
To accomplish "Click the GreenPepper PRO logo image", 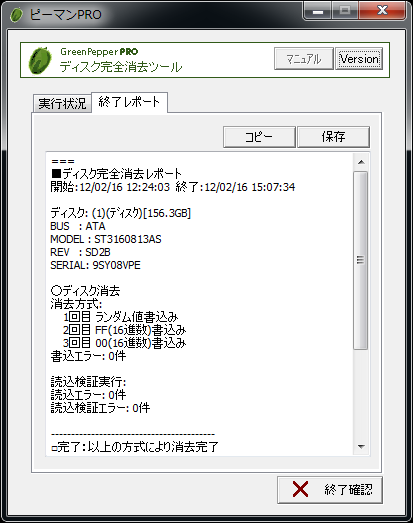I will [x=40, y=60].
